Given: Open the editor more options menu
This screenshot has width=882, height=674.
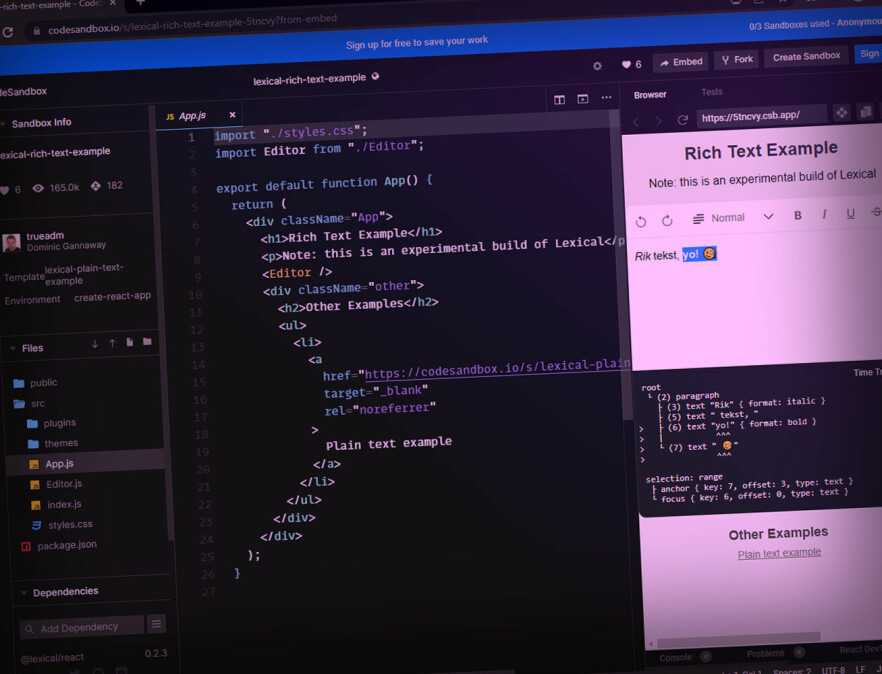Looking at the screenshot, I should click(606, 97).
